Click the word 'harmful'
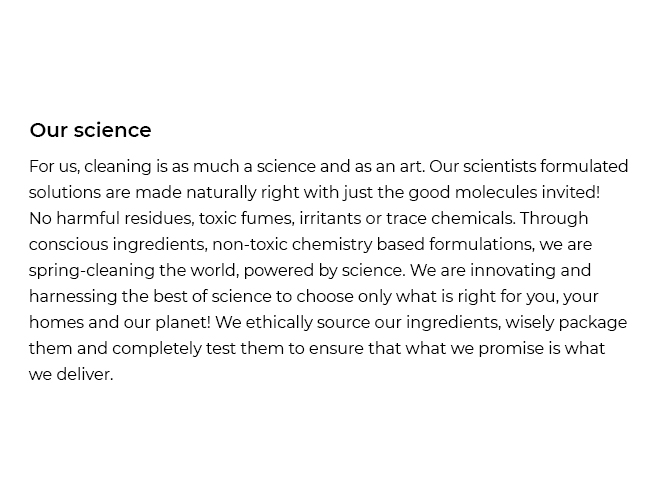The height and width of the screenshot is (500, 650). click(88, 218)
